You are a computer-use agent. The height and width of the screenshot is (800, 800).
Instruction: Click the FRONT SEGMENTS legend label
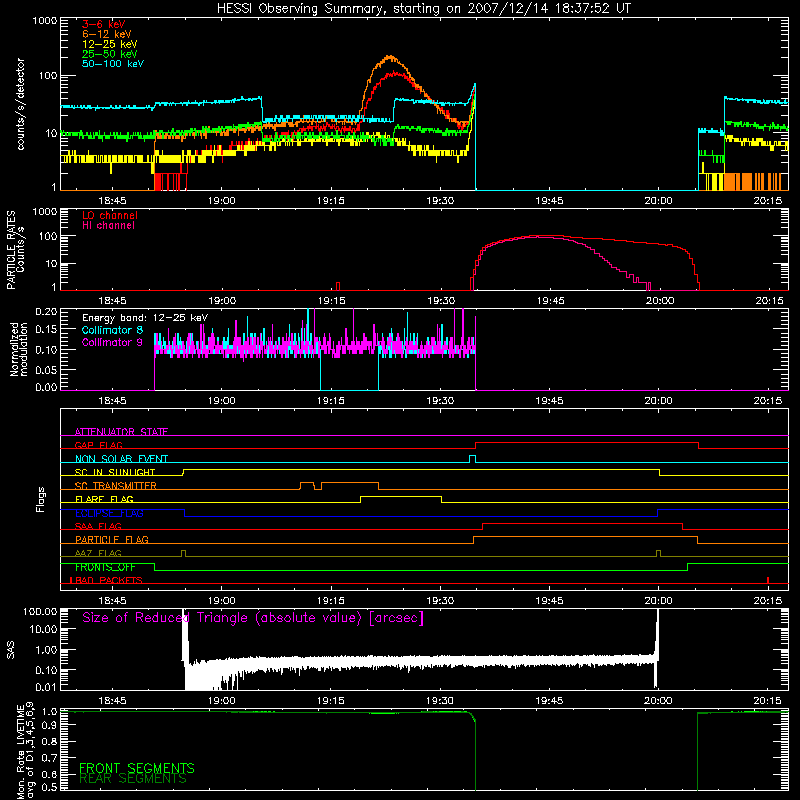[137, 768]
